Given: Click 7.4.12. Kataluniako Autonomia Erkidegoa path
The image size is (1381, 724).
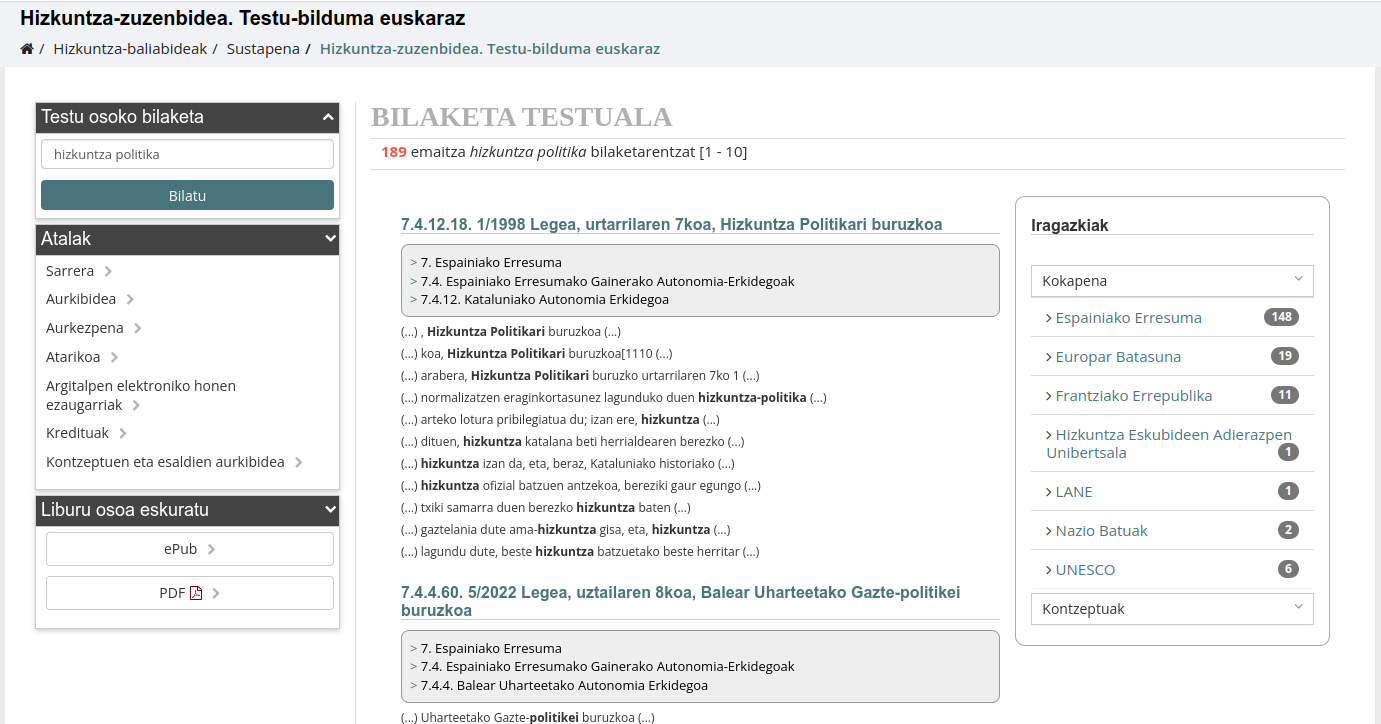Looking at the screenshot, I should pos(544,299).
